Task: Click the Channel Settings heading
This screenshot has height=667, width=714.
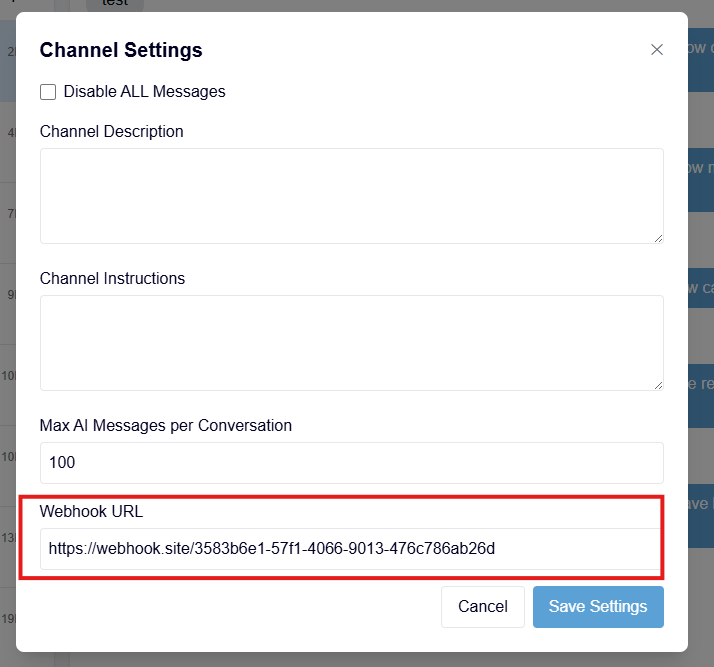Action: point(121,50)
